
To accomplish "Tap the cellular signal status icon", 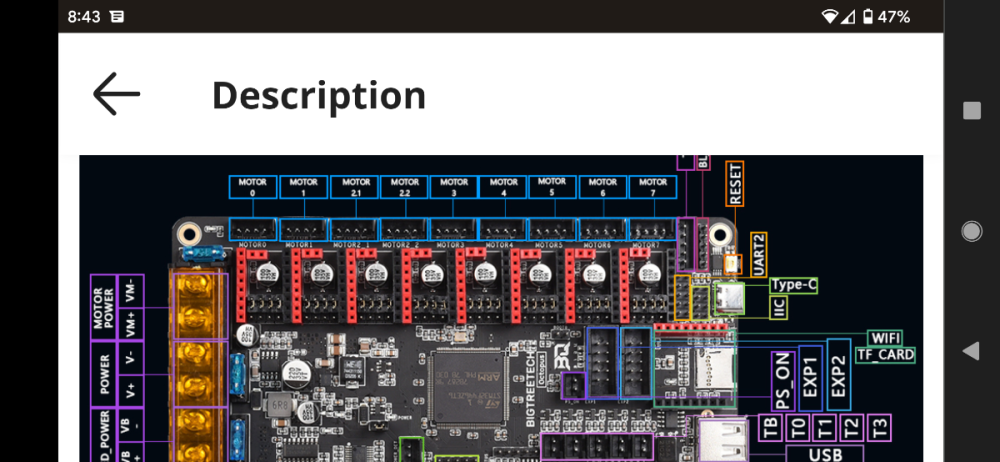I will (x=848, y=17).
